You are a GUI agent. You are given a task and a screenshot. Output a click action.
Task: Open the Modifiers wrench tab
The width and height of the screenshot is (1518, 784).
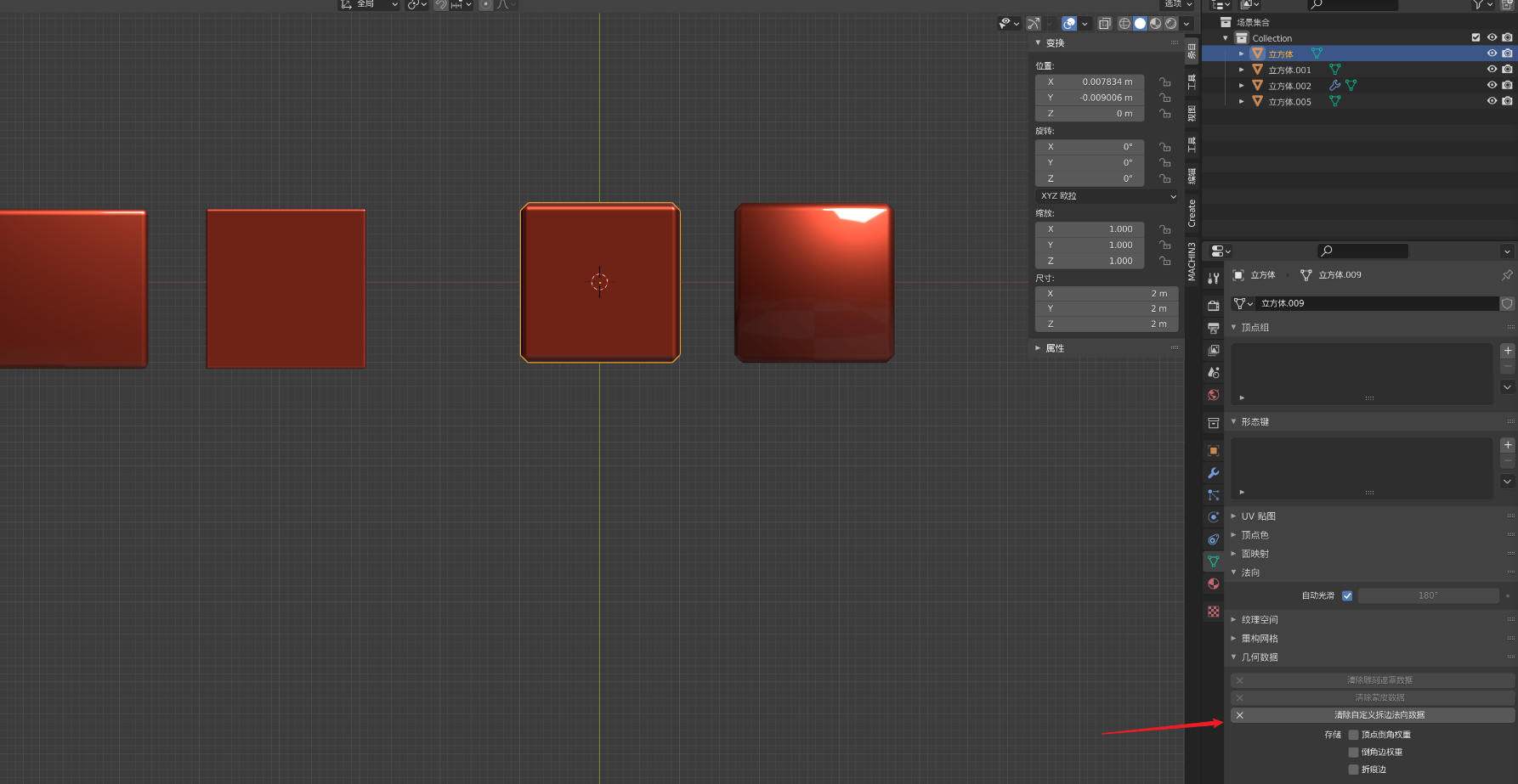1213,473
